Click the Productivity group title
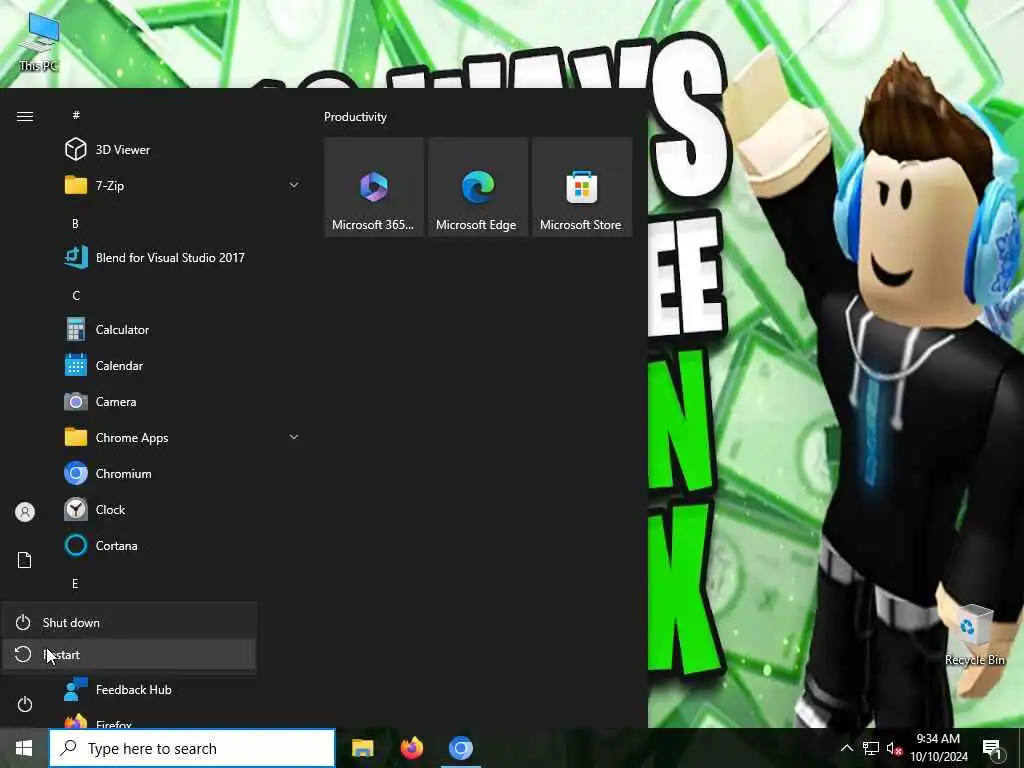 click(355, 117)
